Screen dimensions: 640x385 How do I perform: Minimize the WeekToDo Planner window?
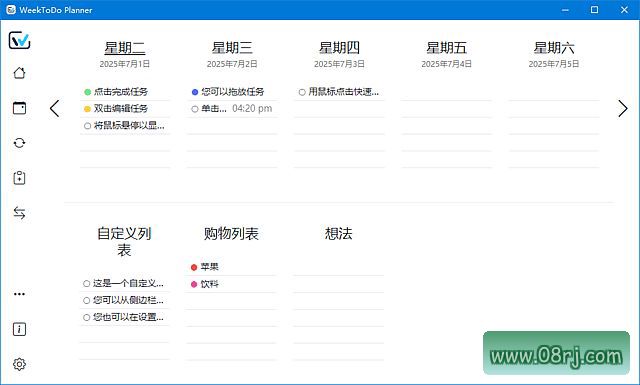(x=565, y=10)
